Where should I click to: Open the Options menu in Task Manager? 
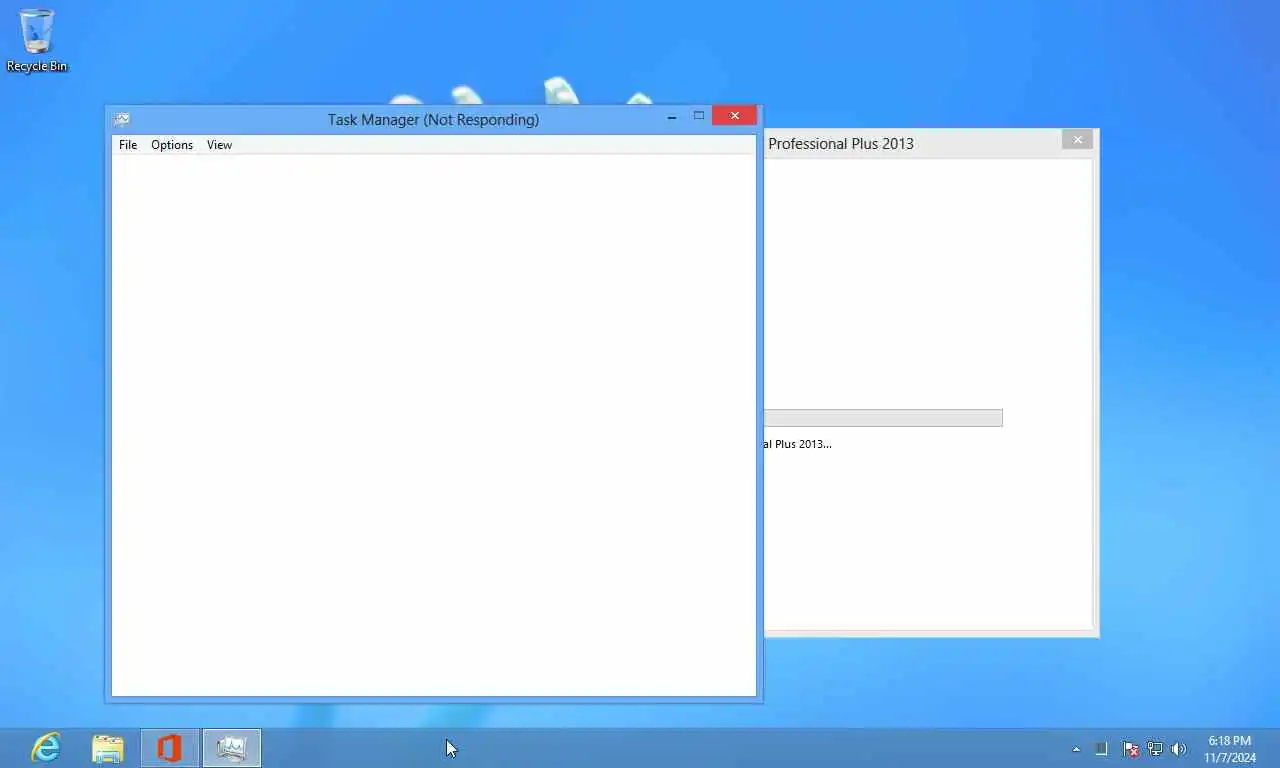[x=172, y=145]
